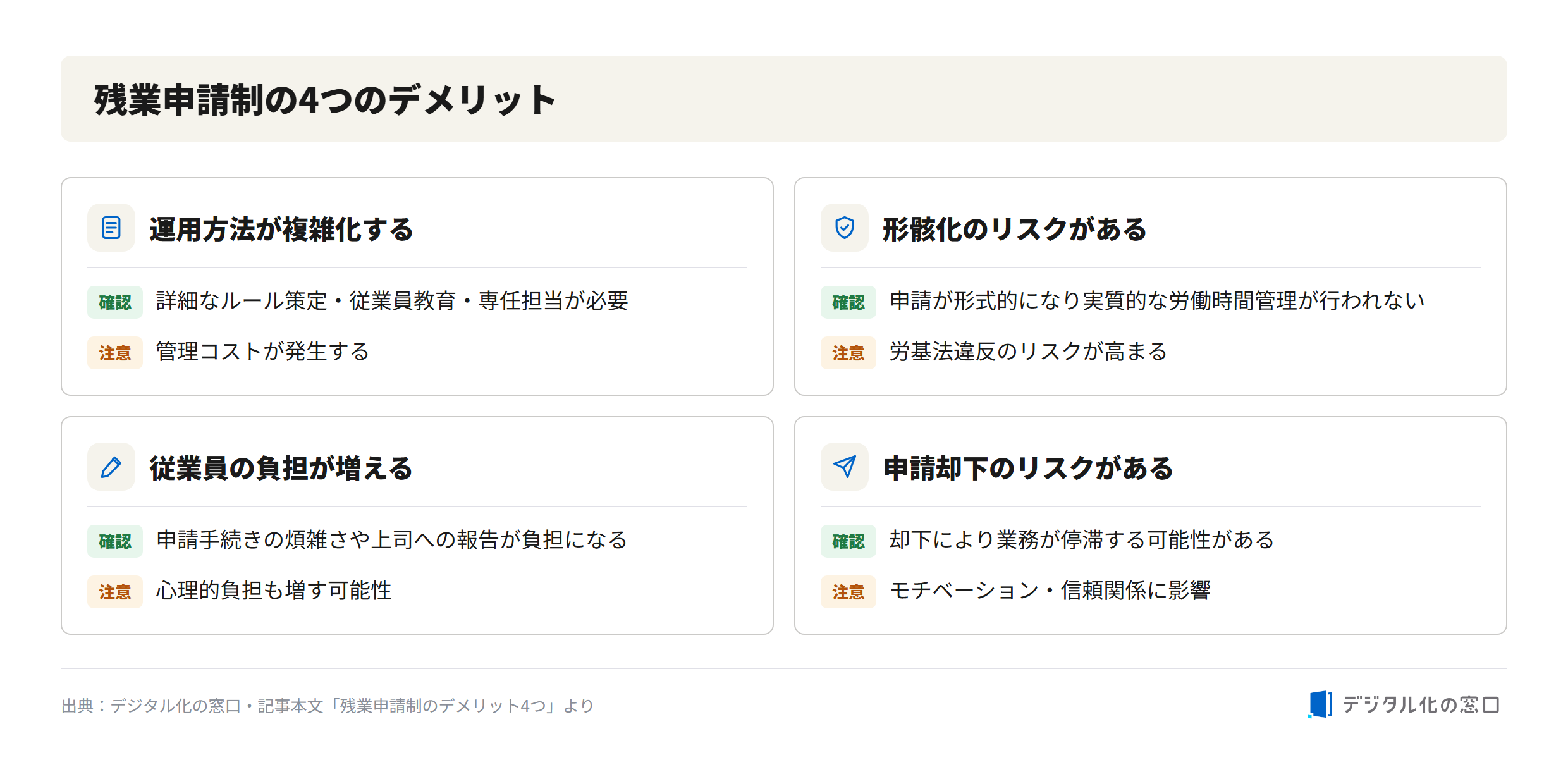Click the document icon beside 運用方法が複雑化する
Screen dimensions: 1568x779
pyautogui.click(x=111, y=228)
